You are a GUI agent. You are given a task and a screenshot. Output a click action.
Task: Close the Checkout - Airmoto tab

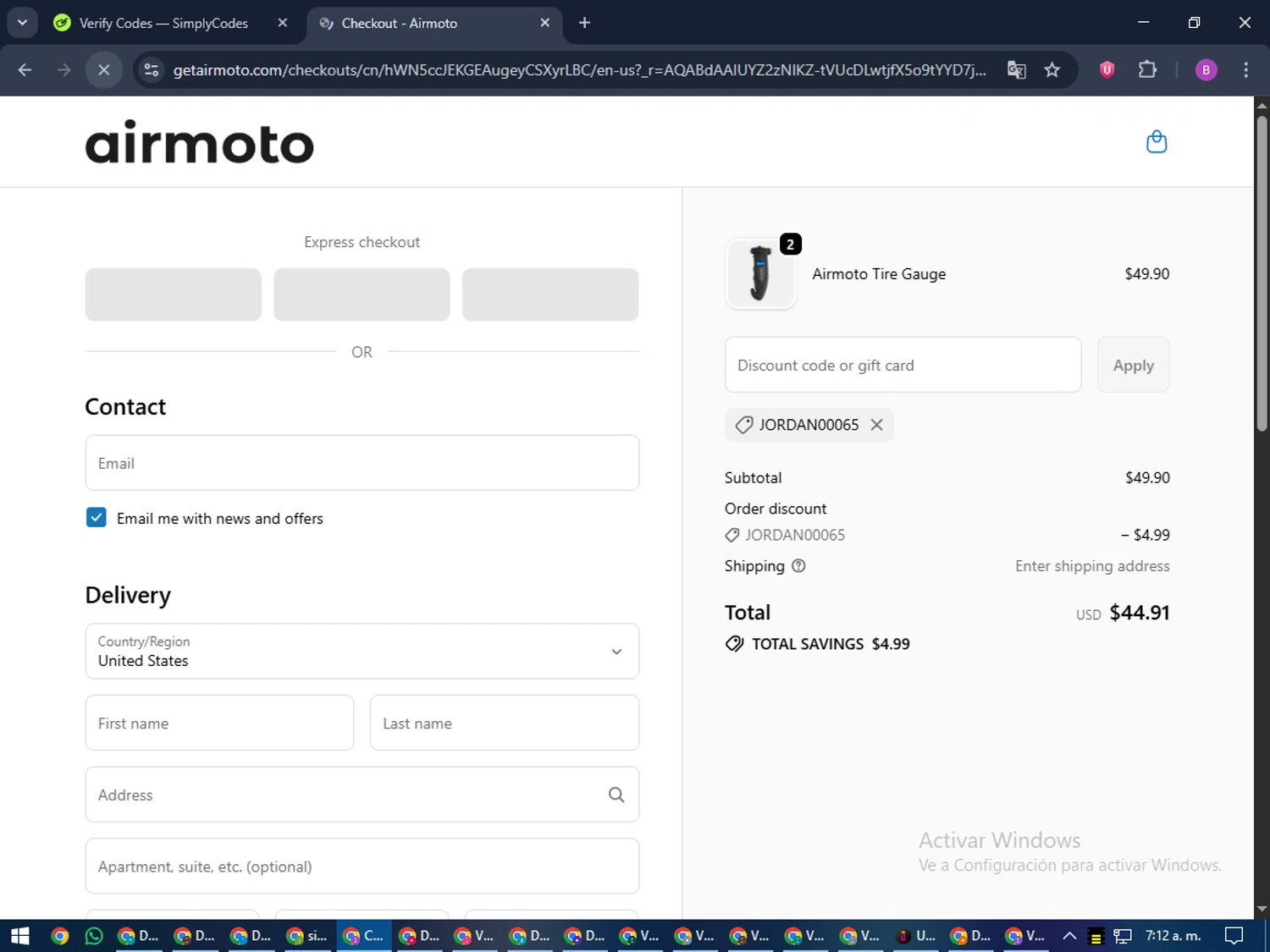(x=545, y=23)
